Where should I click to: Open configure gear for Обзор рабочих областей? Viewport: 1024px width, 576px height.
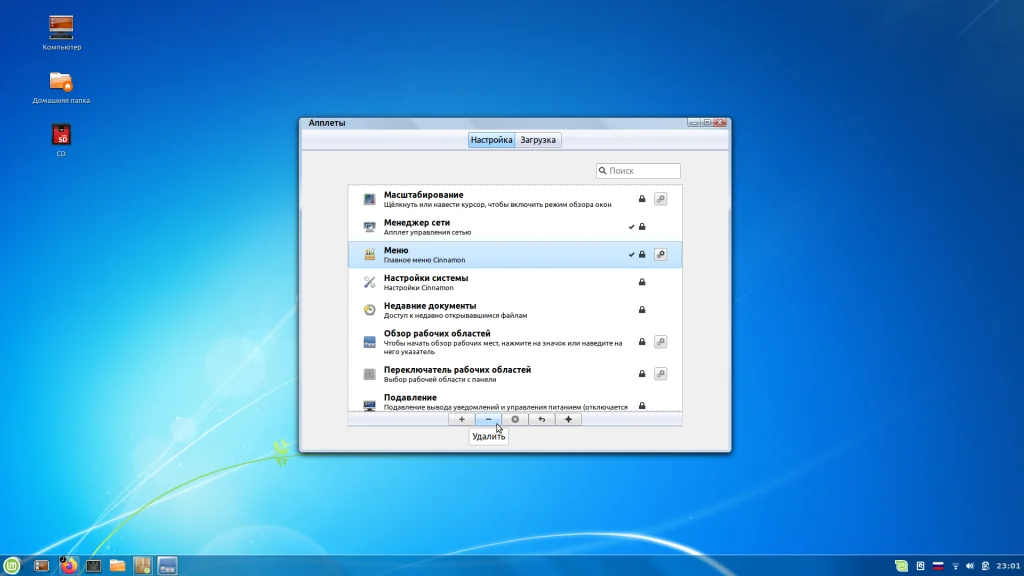tap(660, 342)
